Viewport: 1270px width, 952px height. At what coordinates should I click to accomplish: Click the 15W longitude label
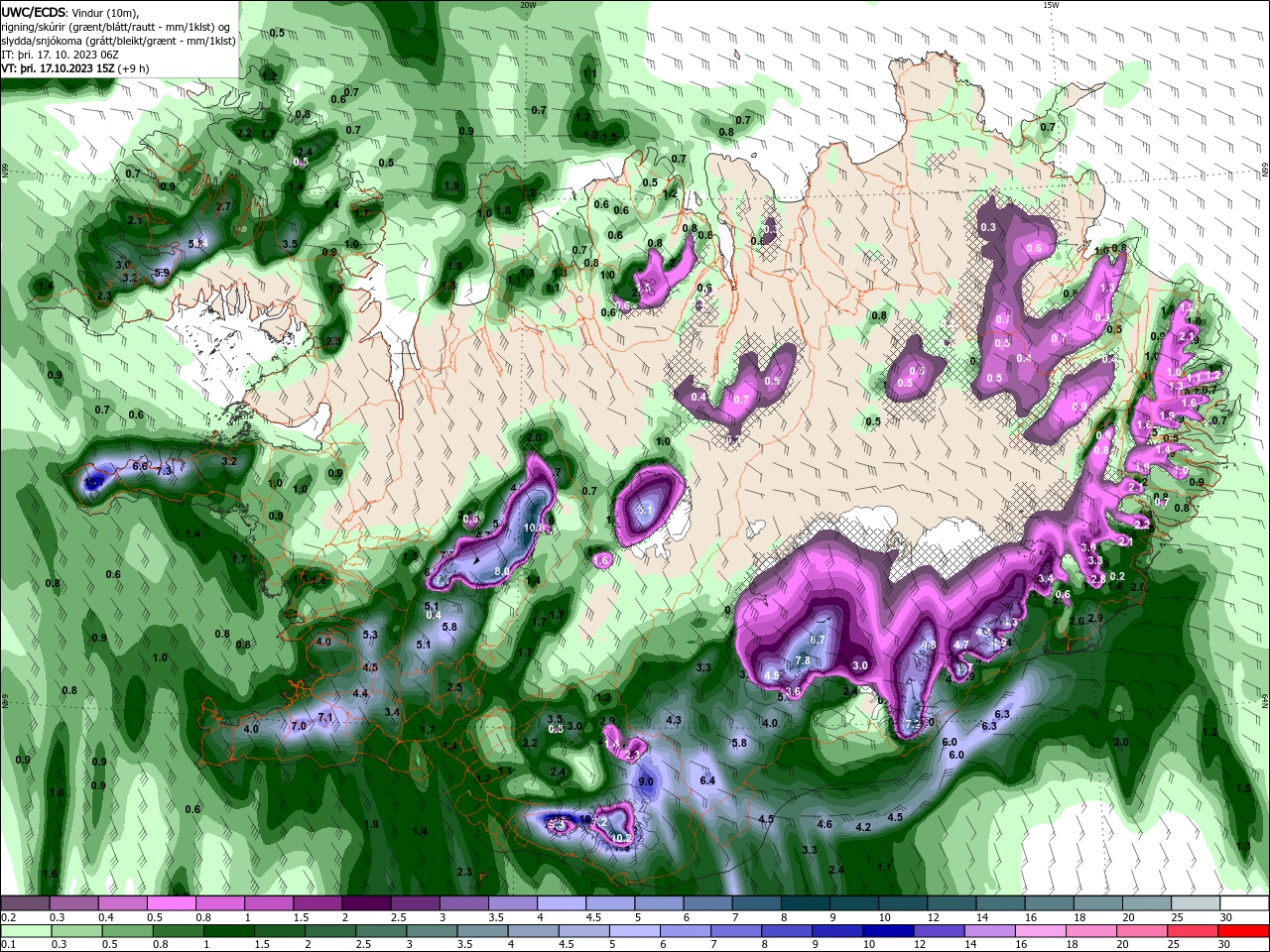1051,5
